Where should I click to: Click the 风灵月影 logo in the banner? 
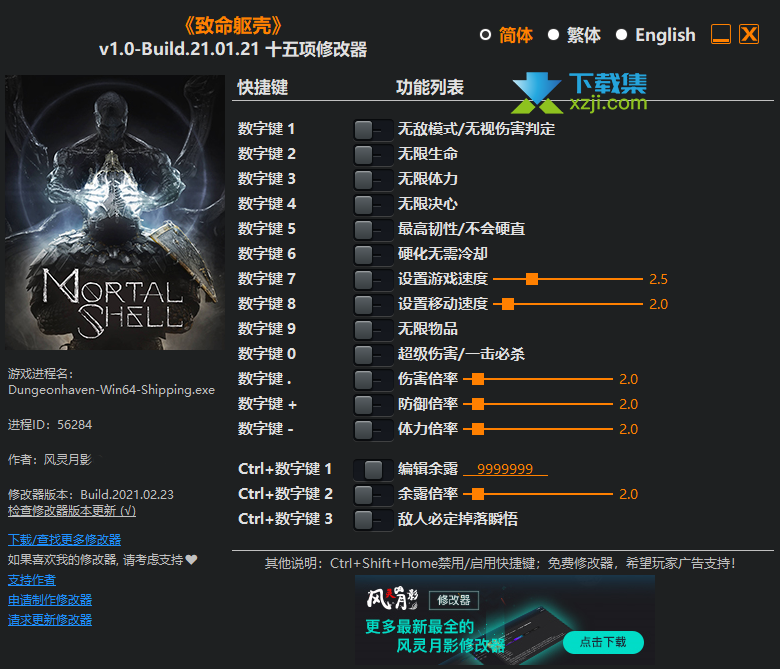(x=393, y=598)
